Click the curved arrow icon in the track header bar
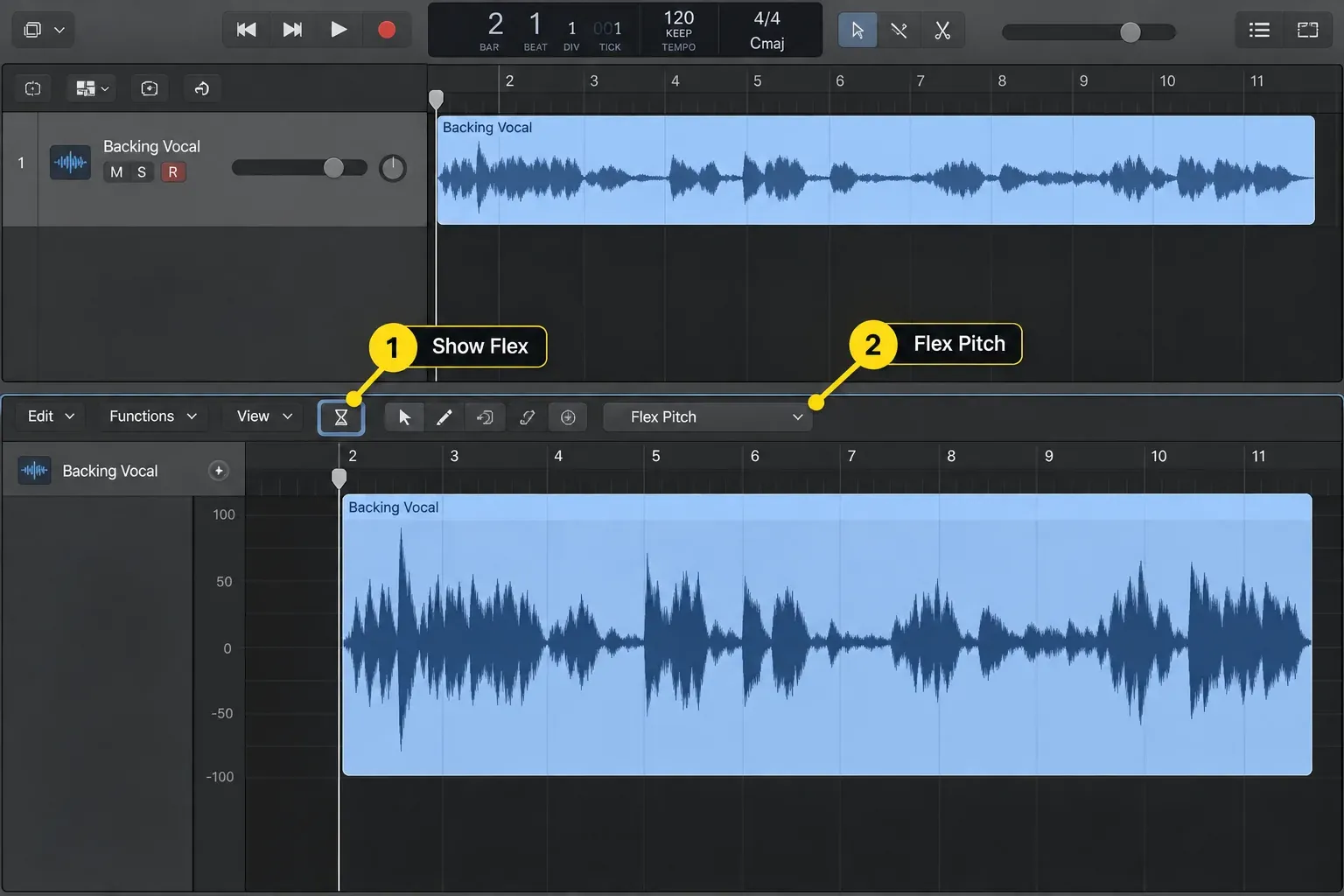 (201, 88)
